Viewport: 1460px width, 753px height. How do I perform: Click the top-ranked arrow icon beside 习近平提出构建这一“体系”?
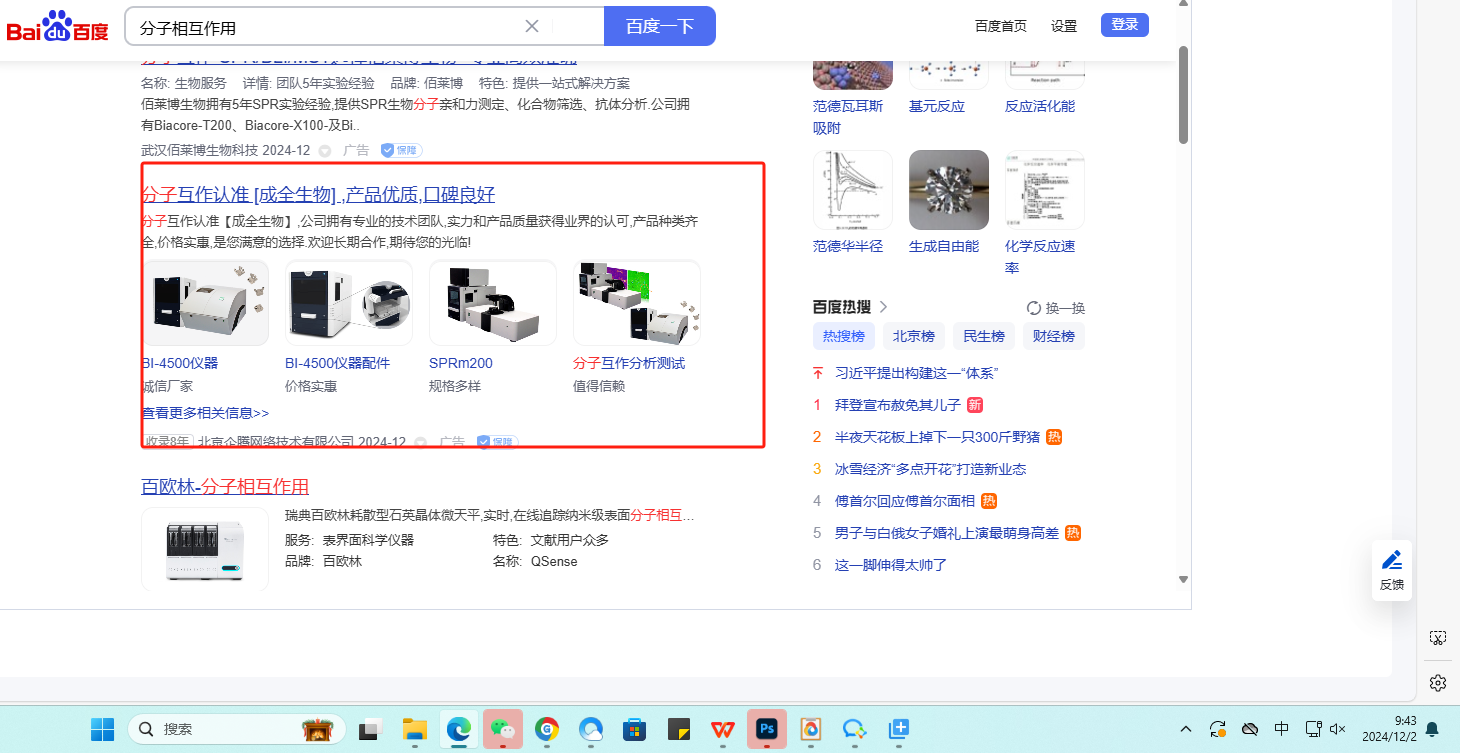coord(817,373)
